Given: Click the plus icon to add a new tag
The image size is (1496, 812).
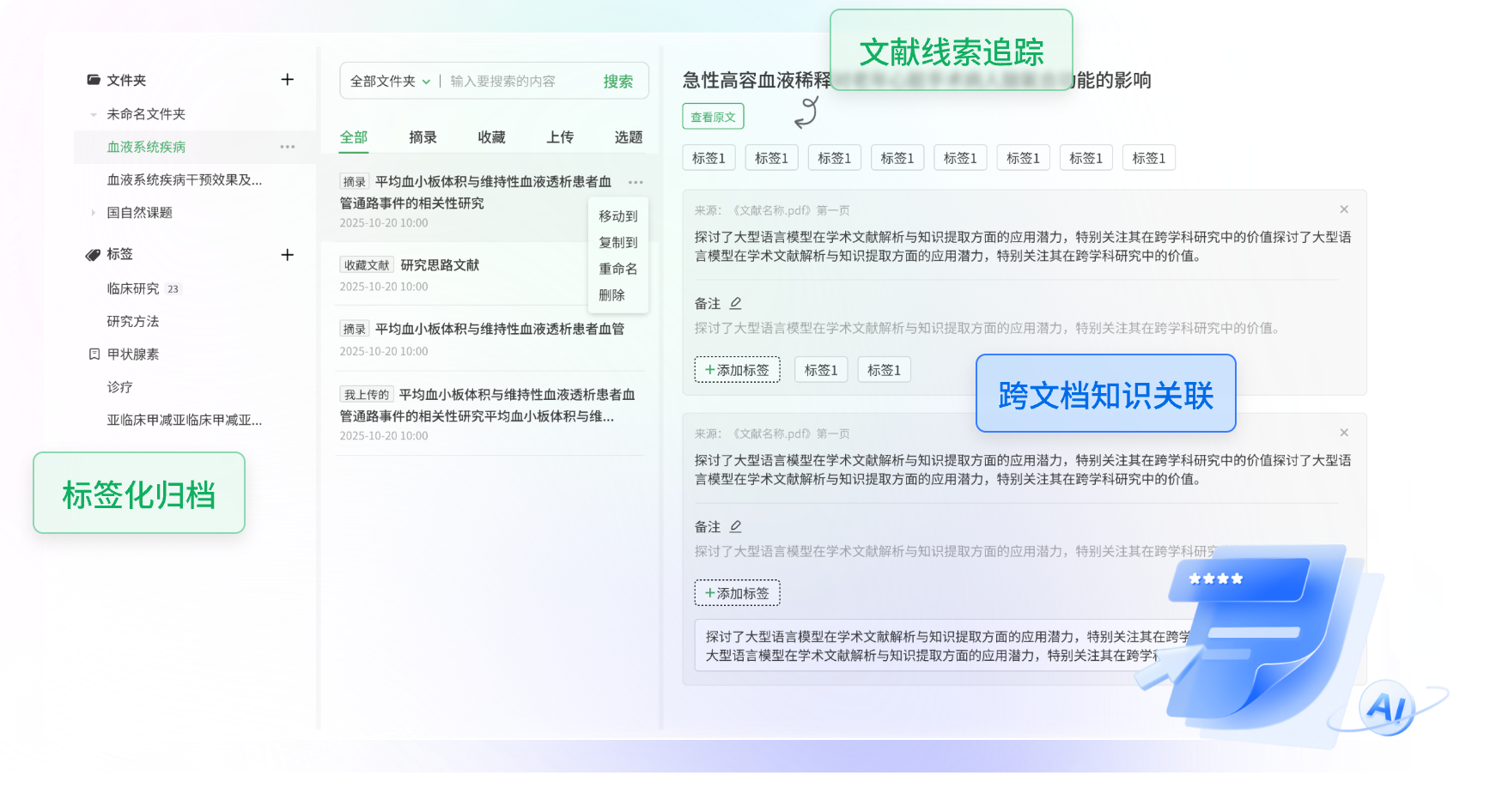Looking at the screenshot, I should [x=288, y=255].
